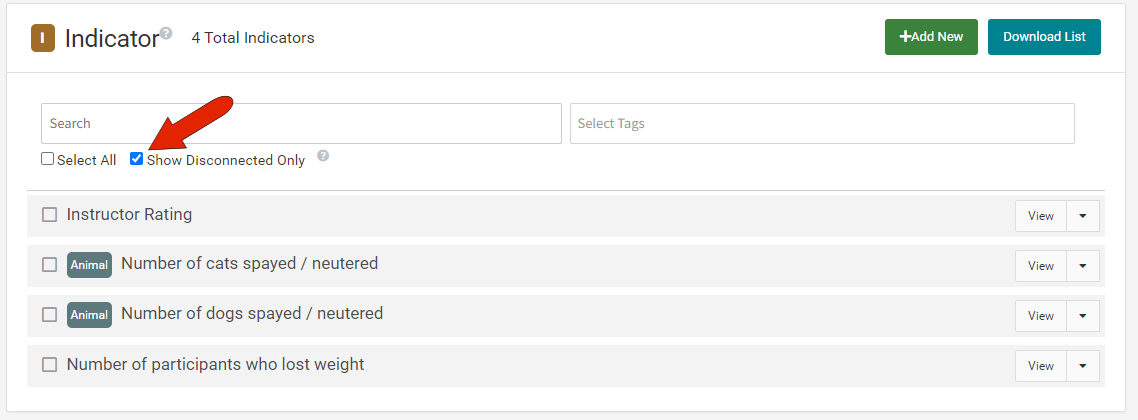Viewport: 1138px width, 420px height.
Task: Check Number of cats spayed checkbox
Action: [49, 265]
